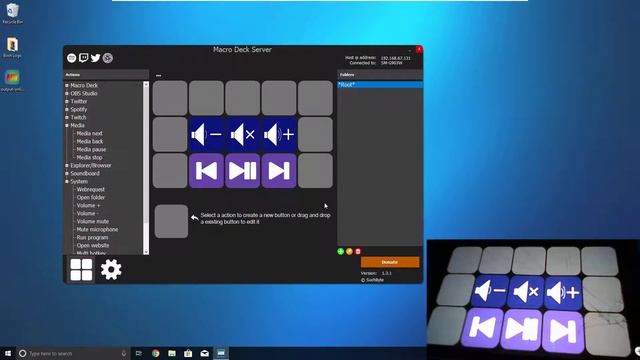
Task: Launch Chrome from the taskbar
Action: (156, 353)
